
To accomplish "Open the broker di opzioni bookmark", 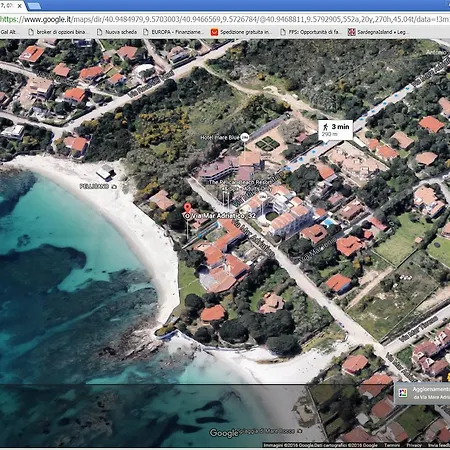I will 58,32.
